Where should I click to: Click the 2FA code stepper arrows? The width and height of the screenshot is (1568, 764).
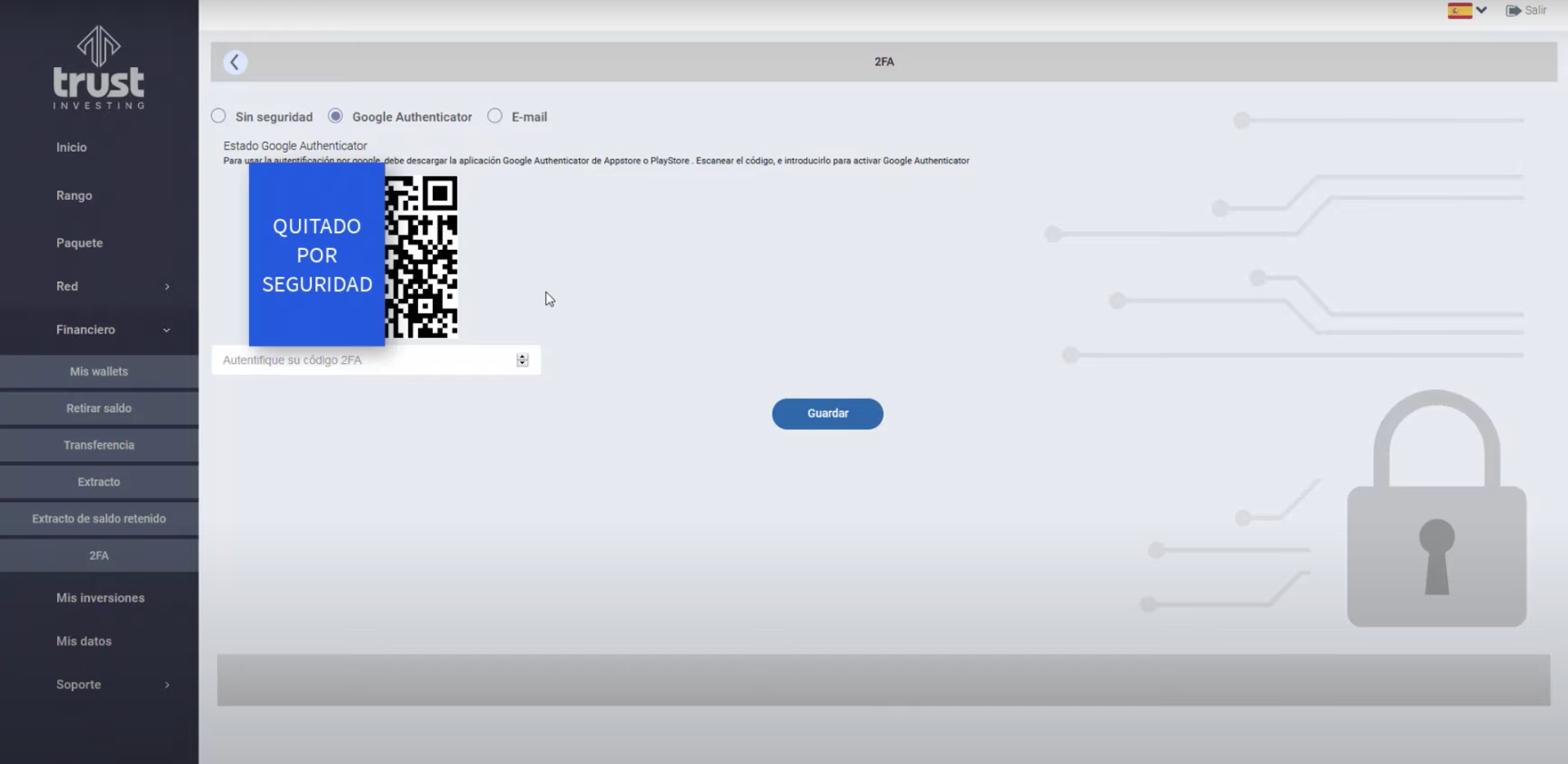(x=523, y=360)
